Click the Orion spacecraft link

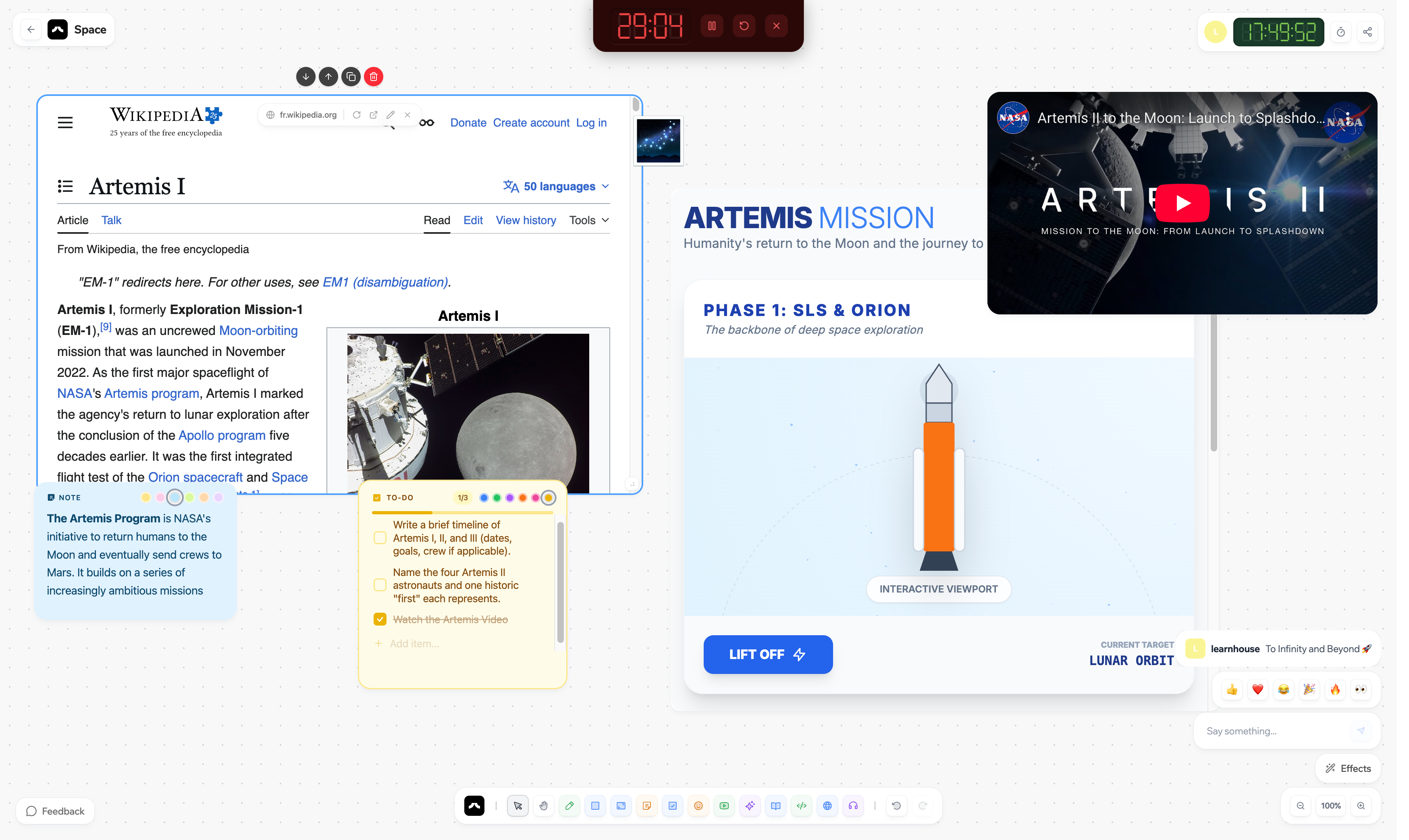[196, 476]
